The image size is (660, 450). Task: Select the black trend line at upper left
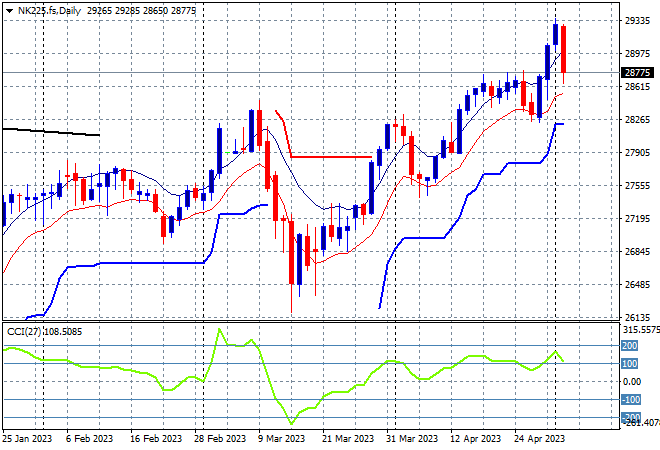(x=51, y=132)
